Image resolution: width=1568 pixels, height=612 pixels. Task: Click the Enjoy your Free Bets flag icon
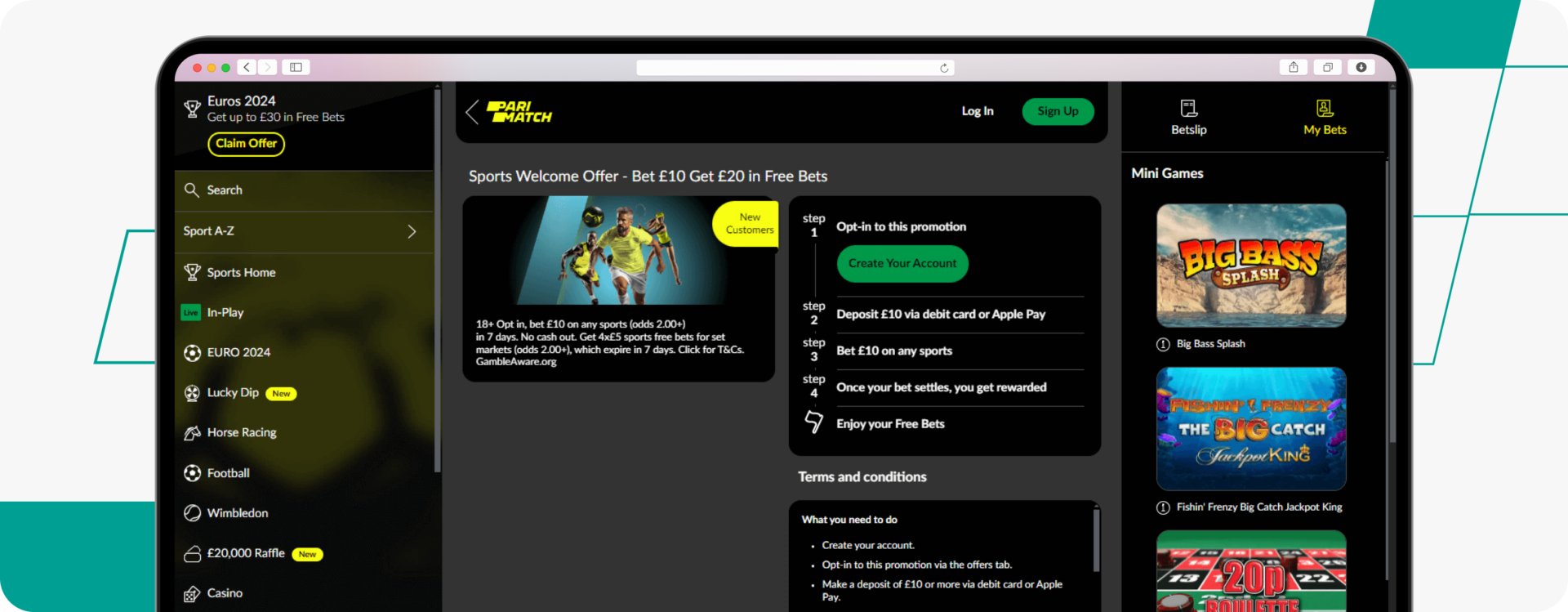pos(813,422)
